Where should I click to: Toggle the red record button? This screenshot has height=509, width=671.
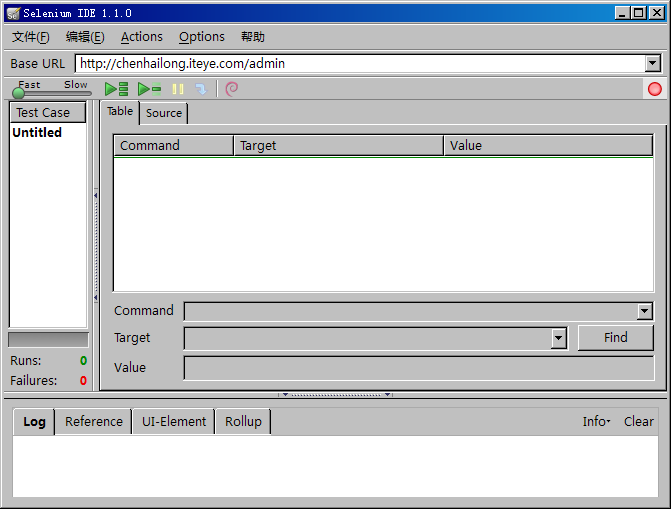tap(654, 89)
